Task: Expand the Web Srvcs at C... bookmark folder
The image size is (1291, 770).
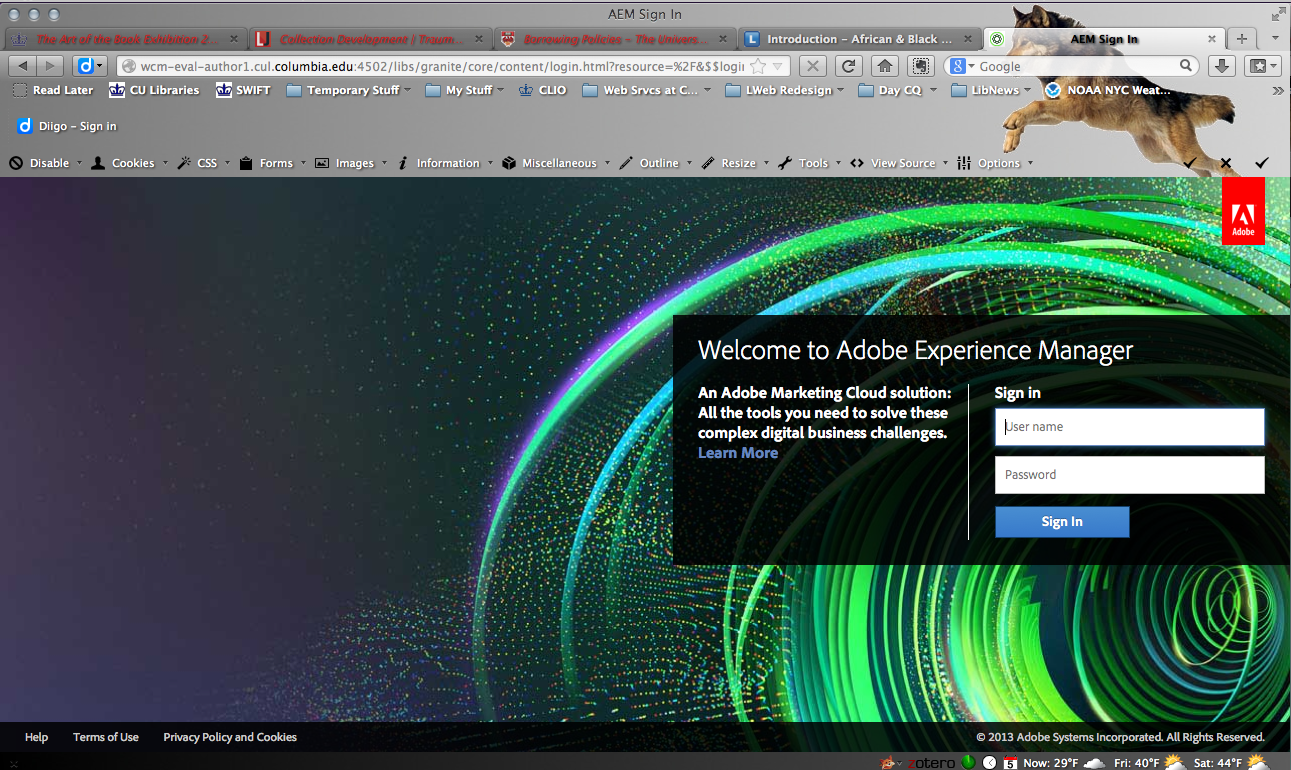Action: click(647, 90)
